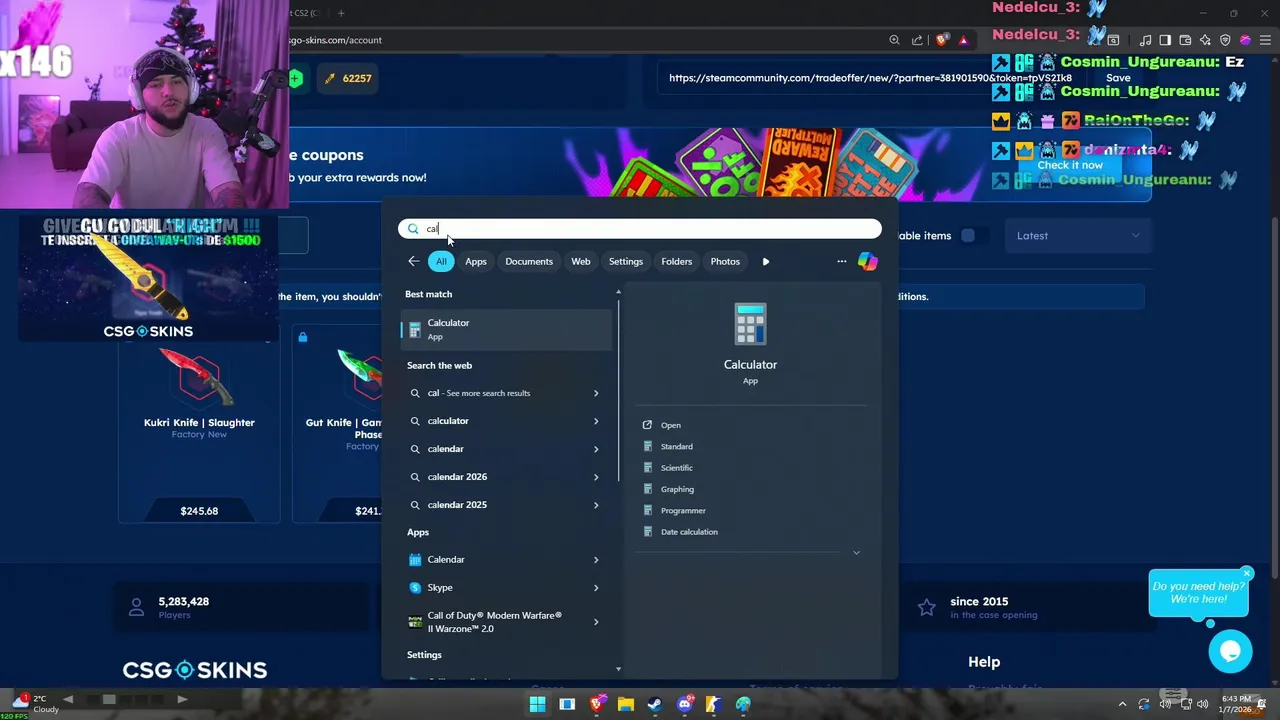Click the Brave Shields lion icon in address bar

pos(942,40)
